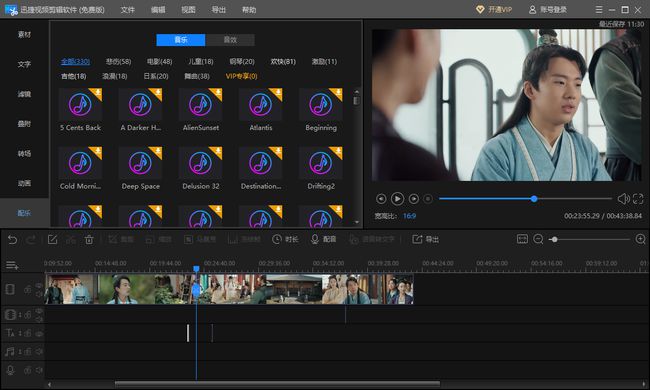Delete the selected clip with trash icon
The width and height of the screenshot is (650, 390).
tap(89, 240)
